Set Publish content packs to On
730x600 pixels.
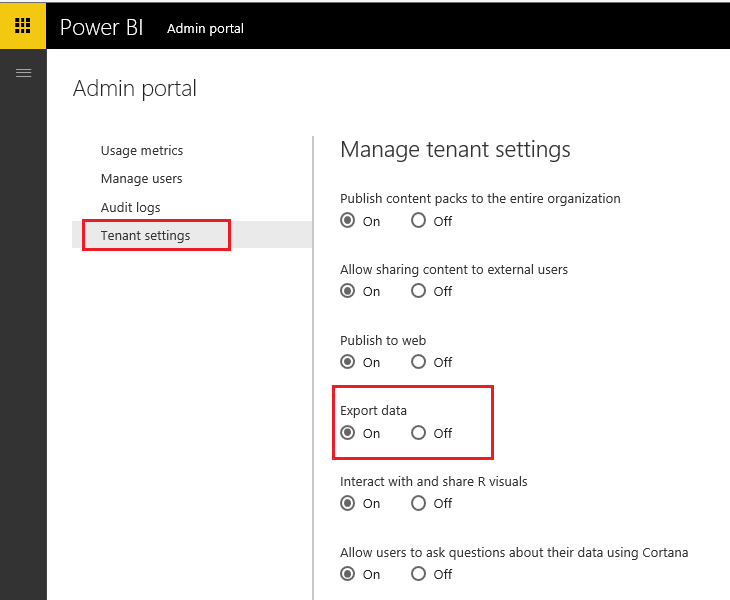click(347, 220)
